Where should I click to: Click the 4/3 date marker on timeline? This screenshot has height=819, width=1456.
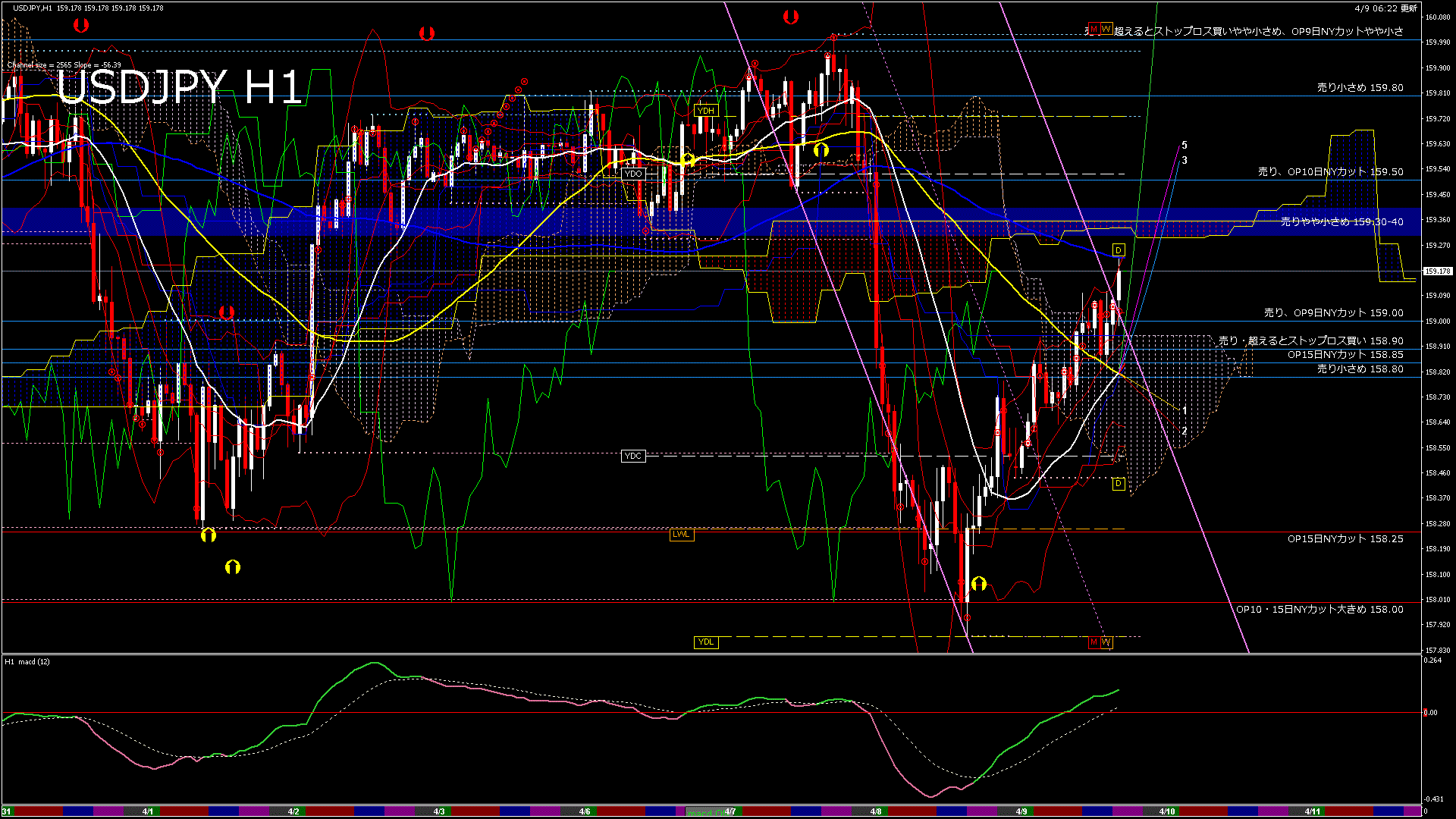click(x=439, y=811)
